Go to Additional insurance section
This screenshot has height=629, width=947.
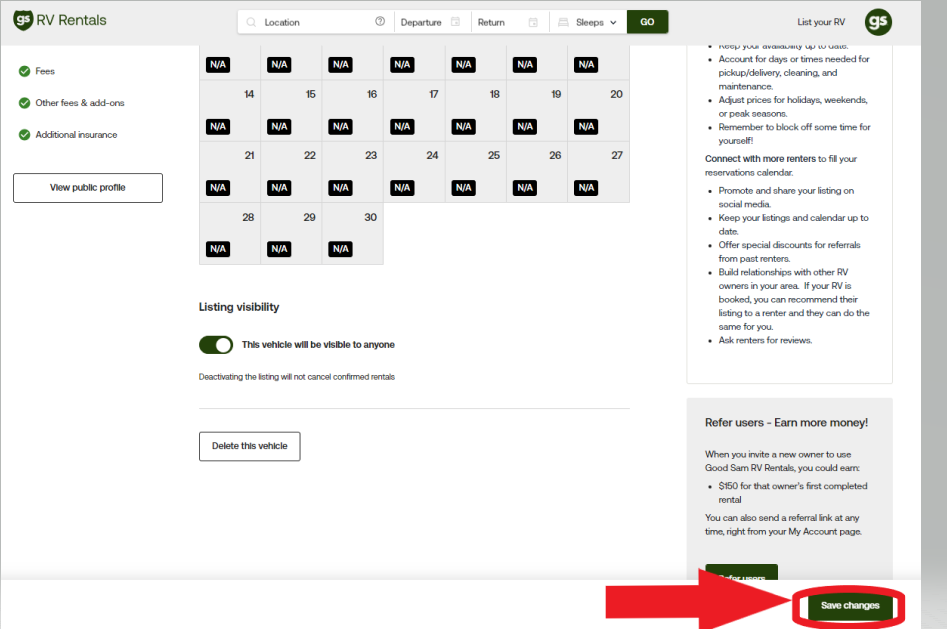(76, 135)
